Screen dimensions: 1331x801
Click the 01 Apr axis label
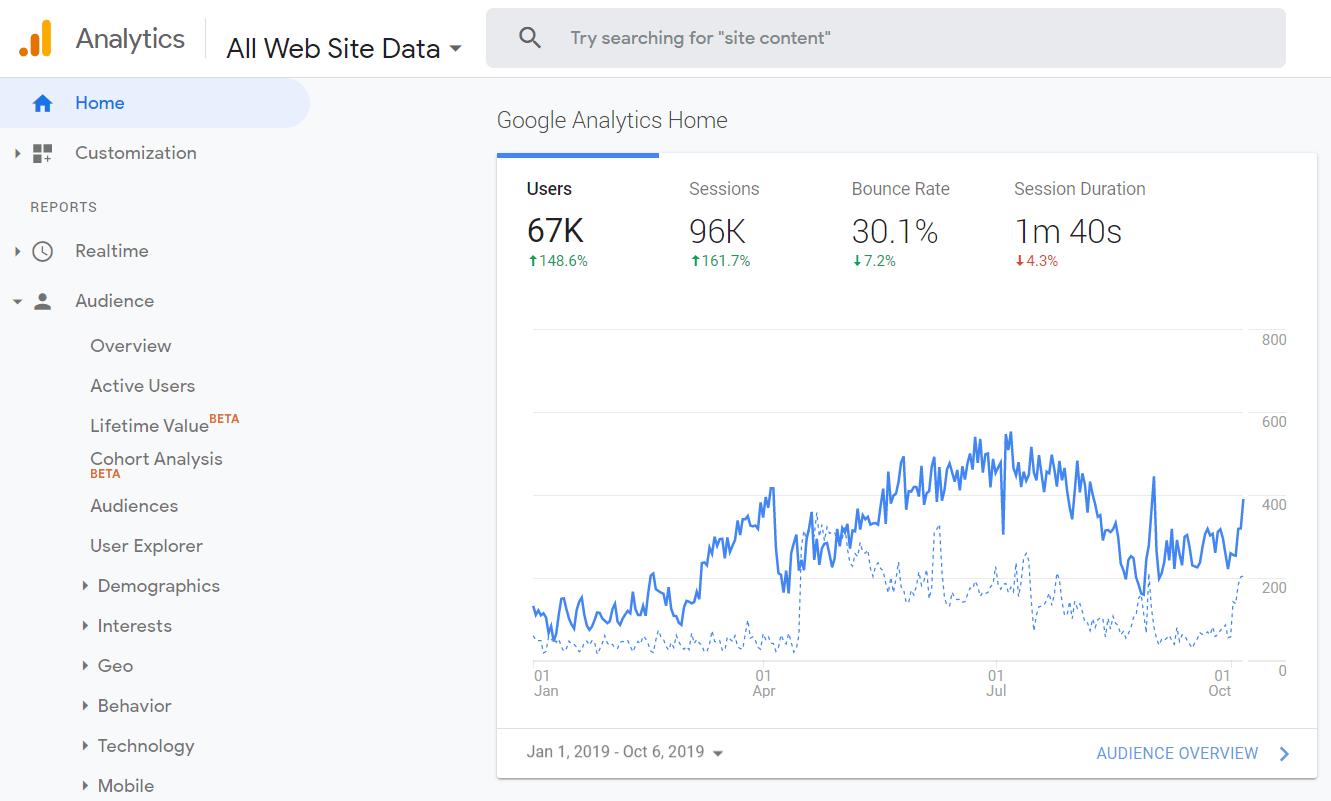[764, 683]
